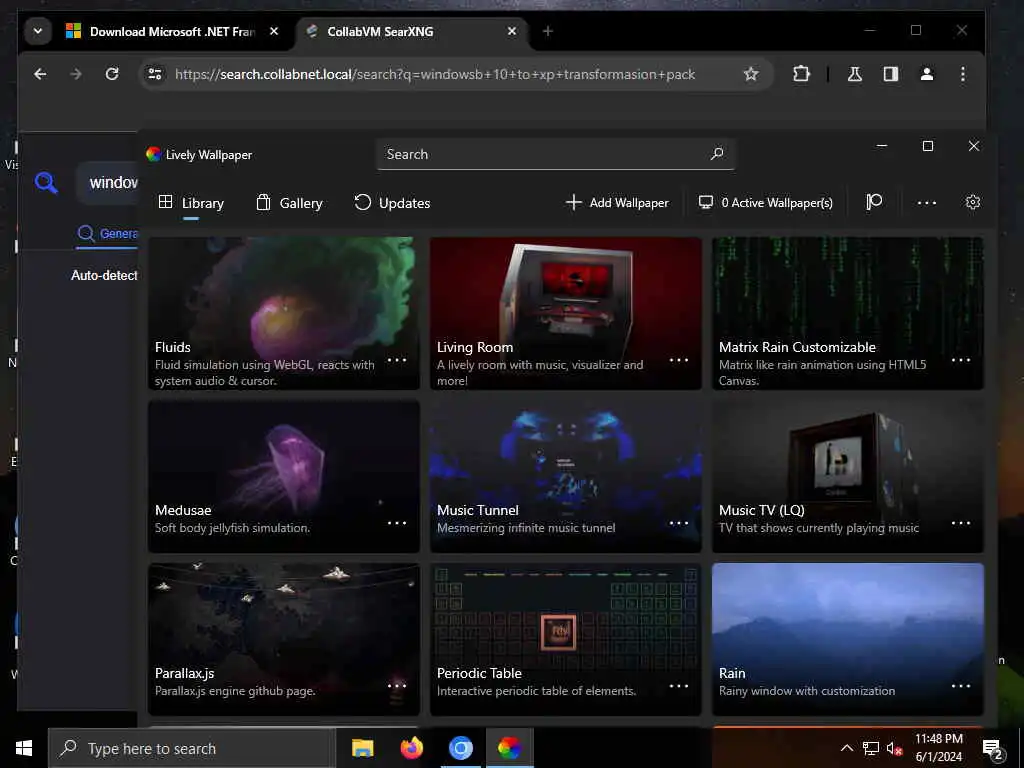Click Lively Wallpaper taskbar icon

click(x=509, y=748)
